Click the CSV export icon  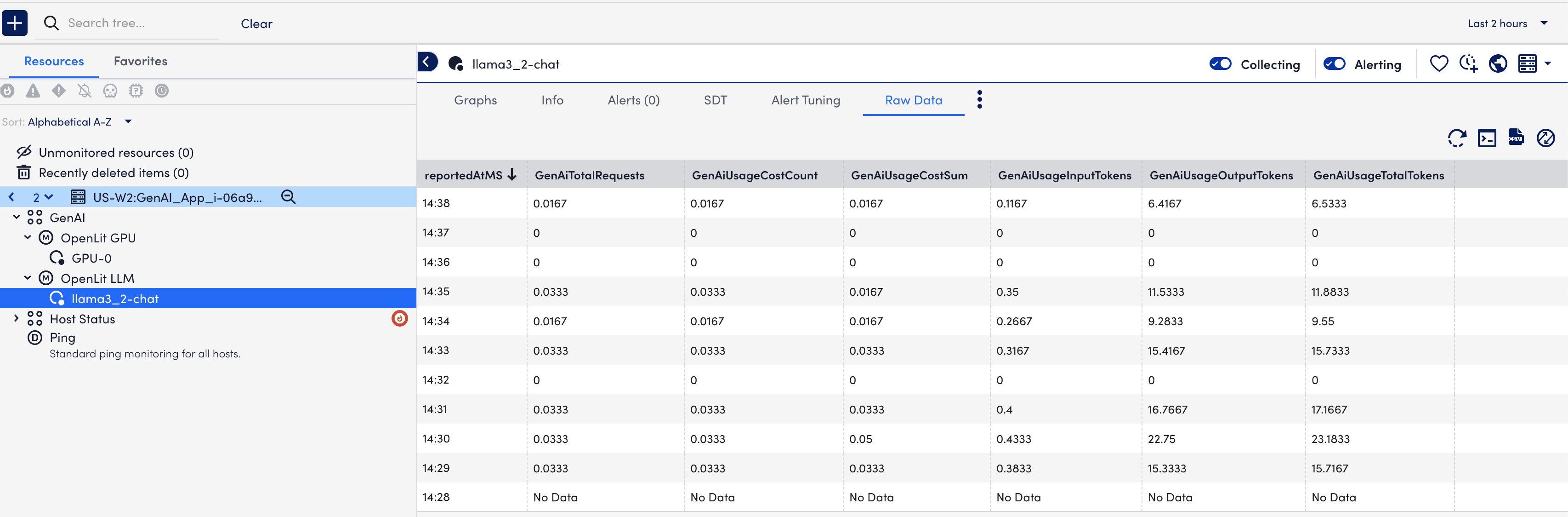tap(1516, 138)
